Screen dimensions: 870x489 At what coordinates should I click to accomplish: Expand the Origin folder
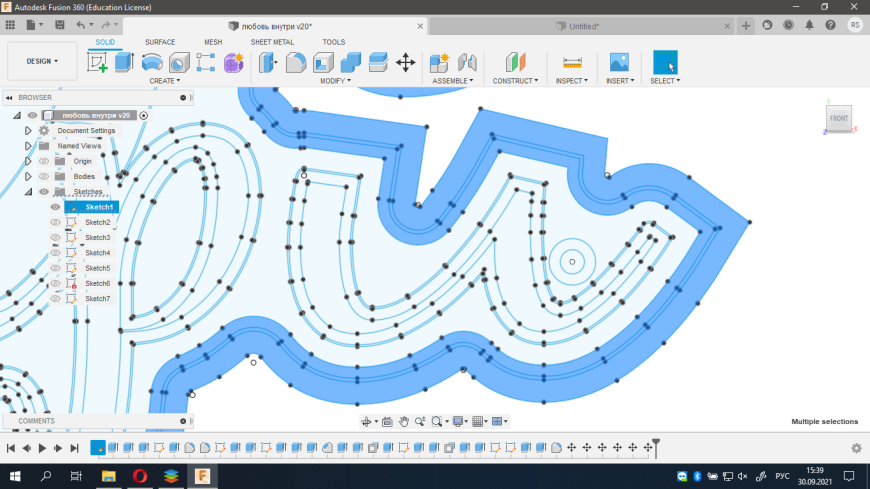click(x=28, y=161)
